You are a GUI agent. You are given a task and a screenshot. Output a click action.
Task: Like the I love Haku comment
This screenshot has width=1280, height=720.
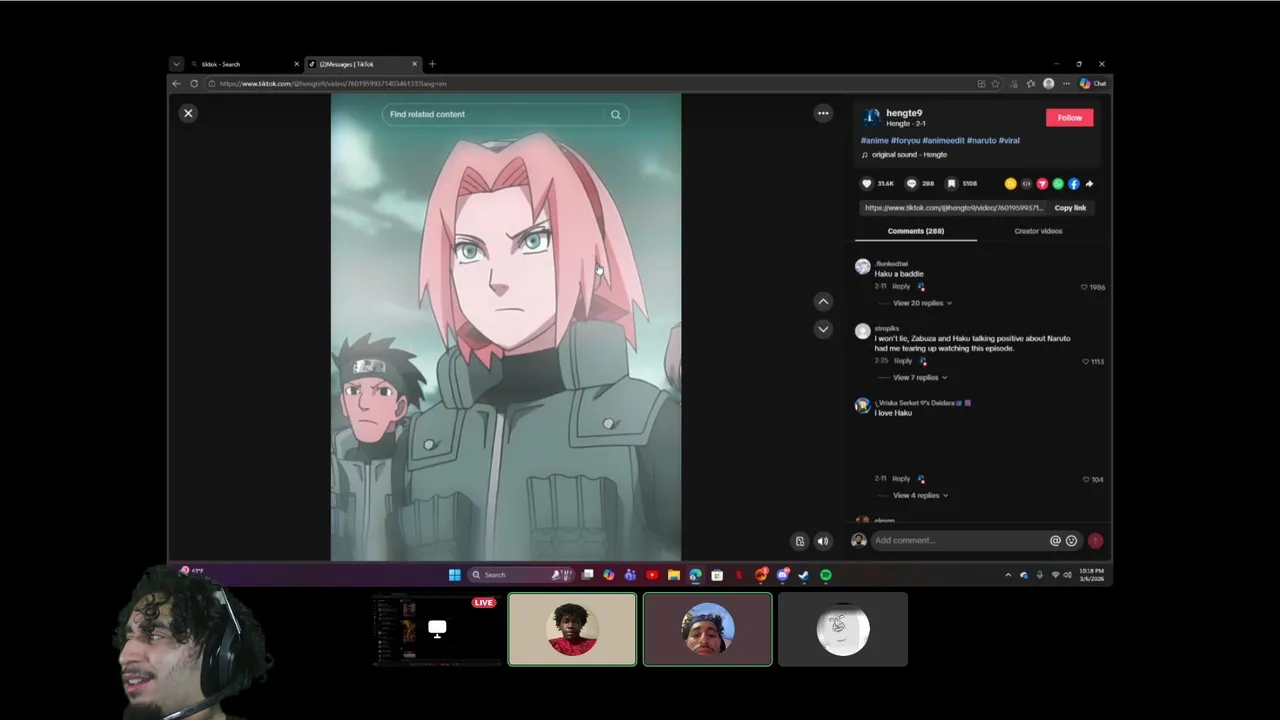[1086, 480]
